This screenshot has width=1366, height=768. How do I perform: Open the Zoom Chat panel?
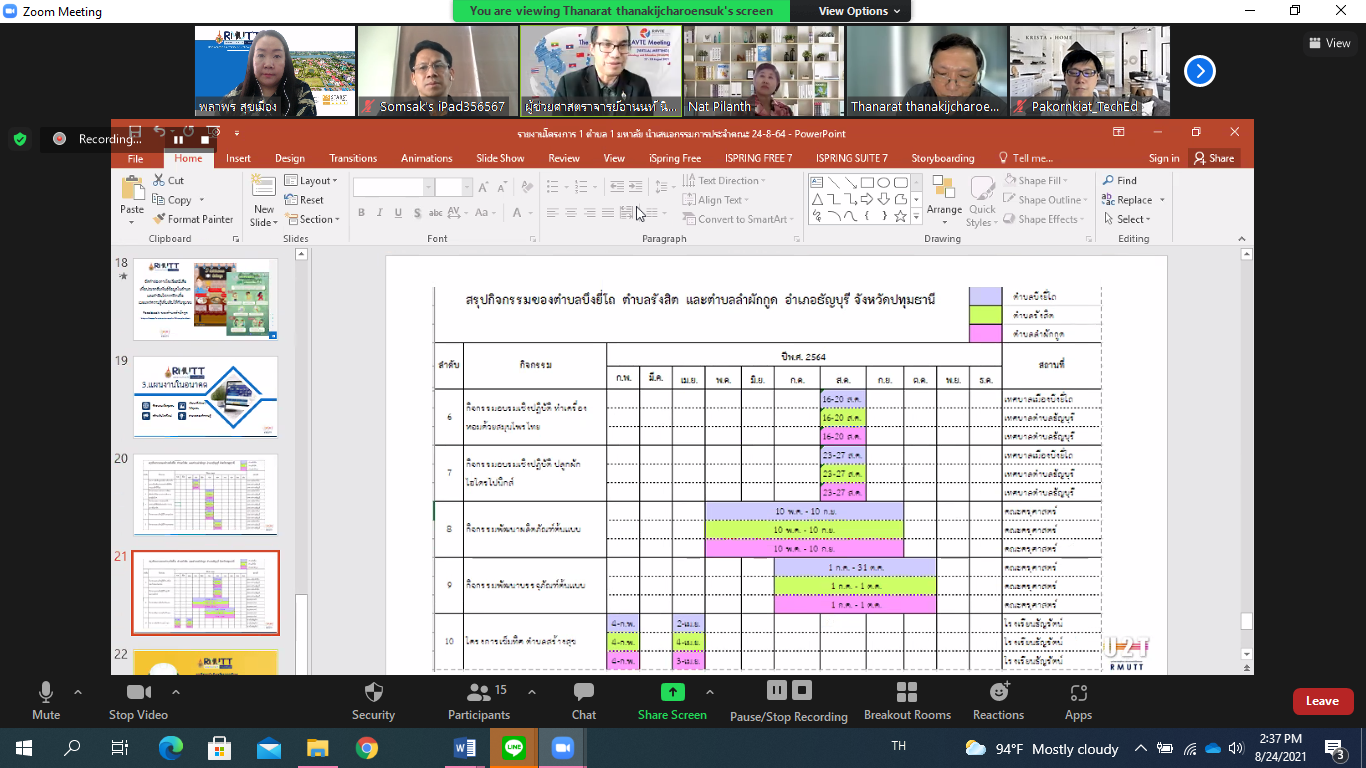tap(584, 701)
